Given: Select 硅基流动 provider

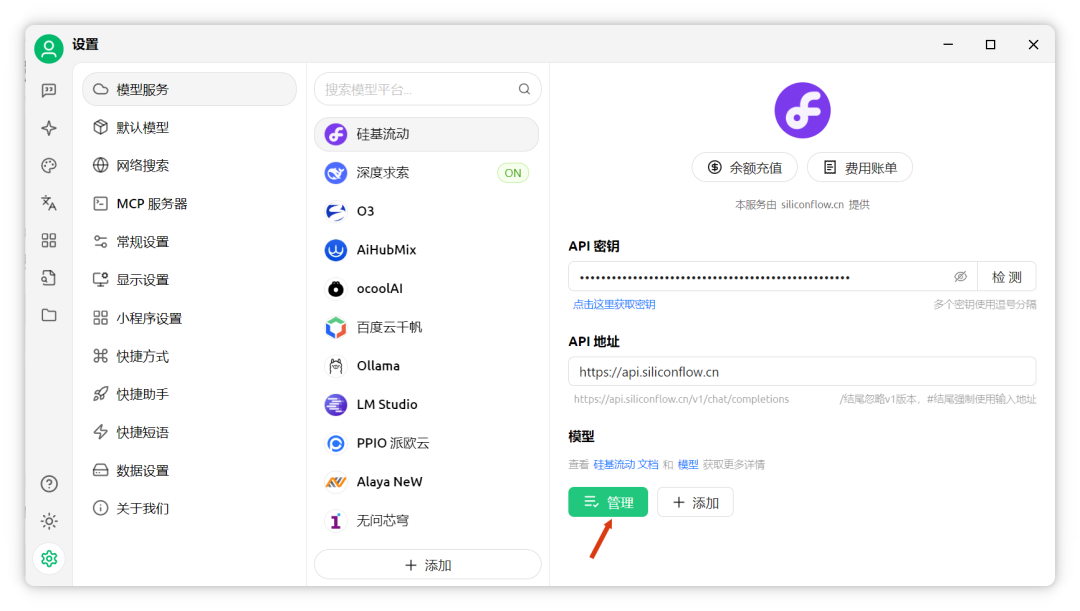Looking at the screenshot, I should 426,134.
